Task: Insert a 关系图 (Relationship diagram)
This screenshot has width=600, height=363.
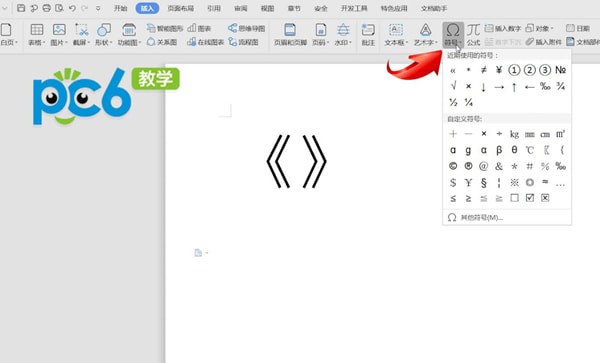Action: tap(162, 42)
